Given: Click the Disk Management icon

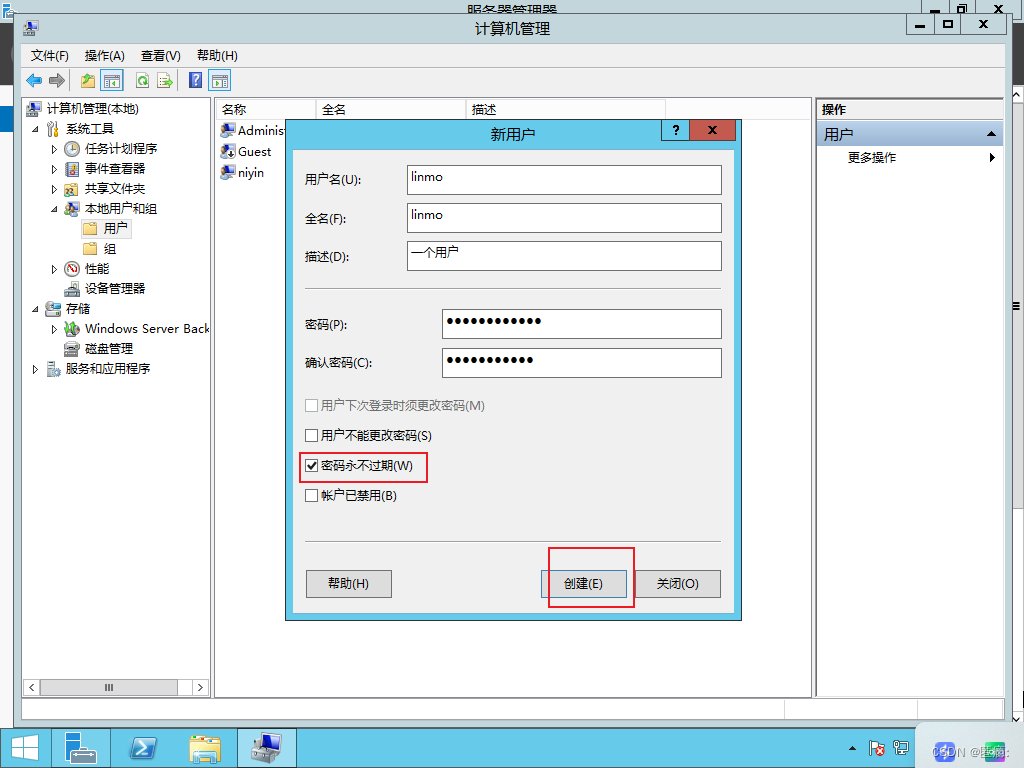Looking at the screenshot, I should 72,349.
